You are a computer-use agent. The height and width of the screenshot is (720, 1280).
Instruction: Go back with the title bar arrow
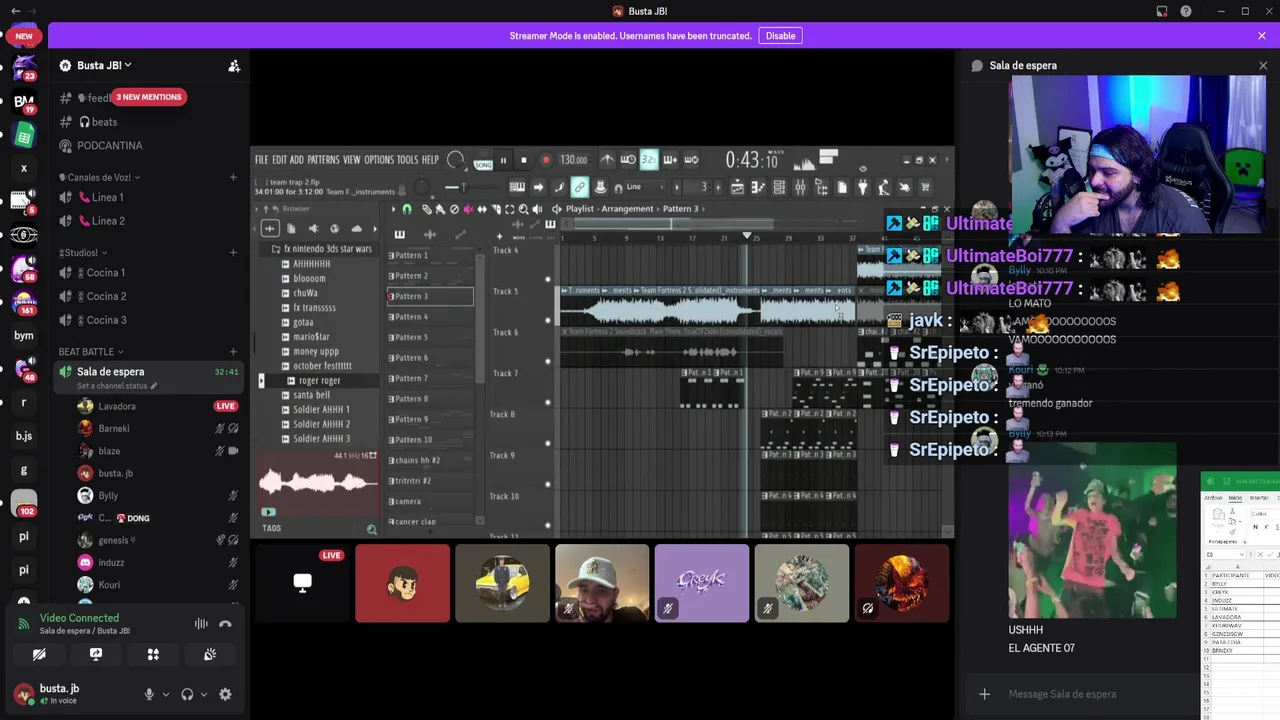point(15,11)
